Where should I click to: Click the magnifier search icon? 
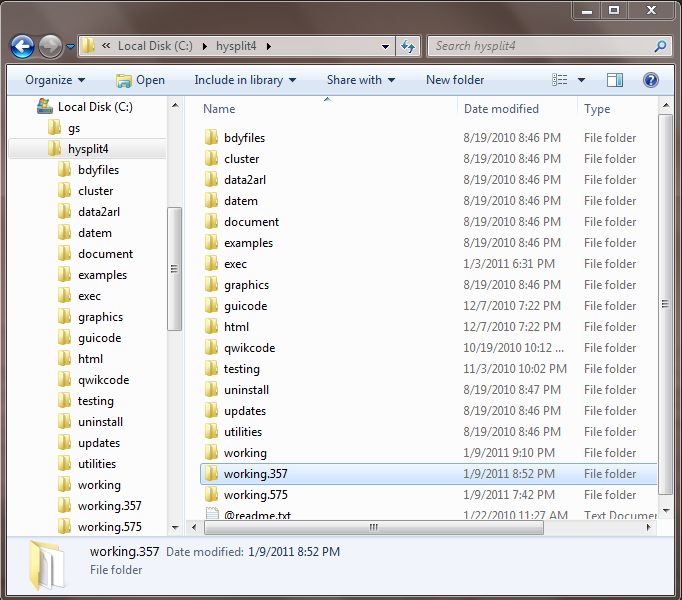click(x=660, y=46)
